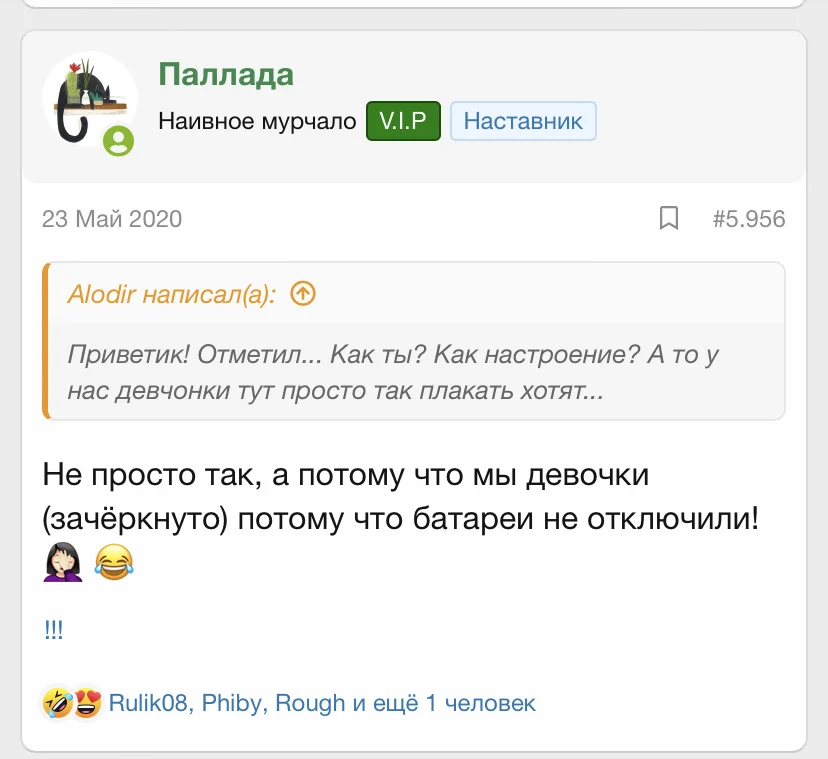Click the '!!!' signature link
Screen dimensions: 828x759
(x=54, y=631)
